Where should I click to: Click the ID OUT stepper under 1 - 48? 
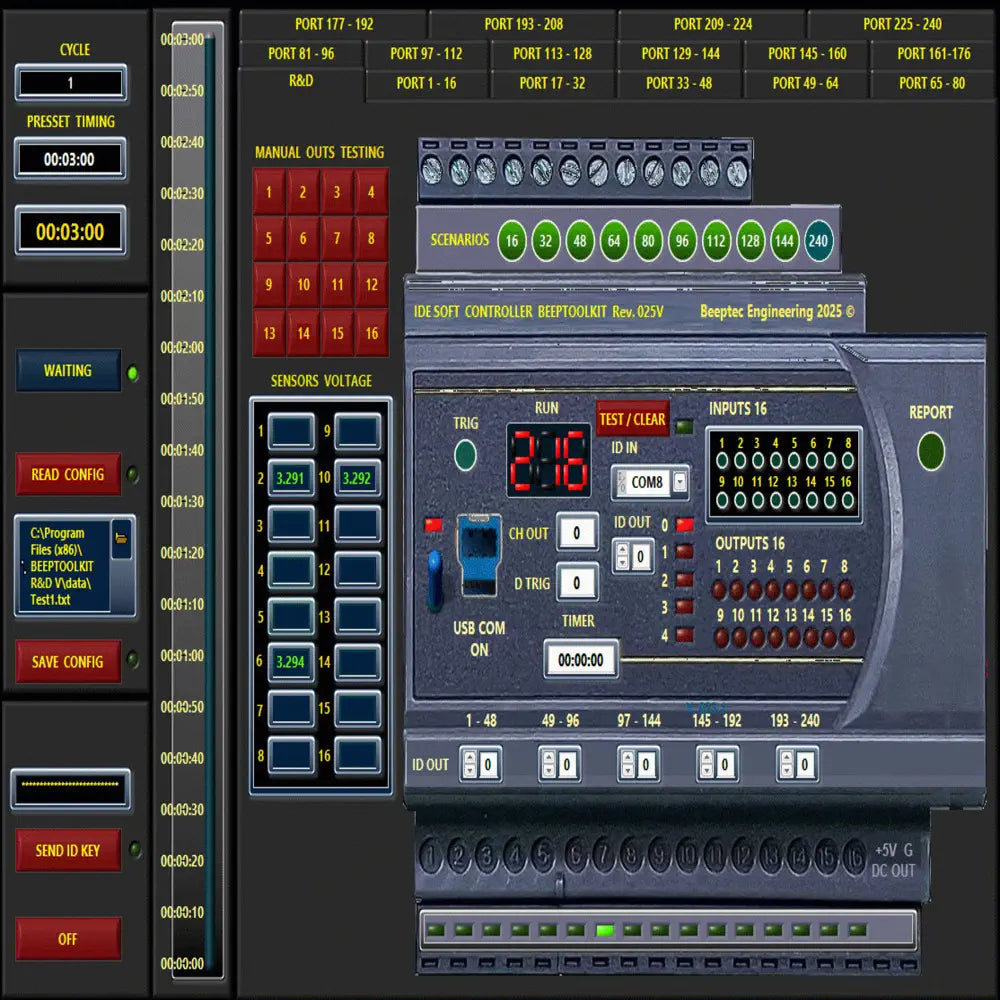point(468,766)
